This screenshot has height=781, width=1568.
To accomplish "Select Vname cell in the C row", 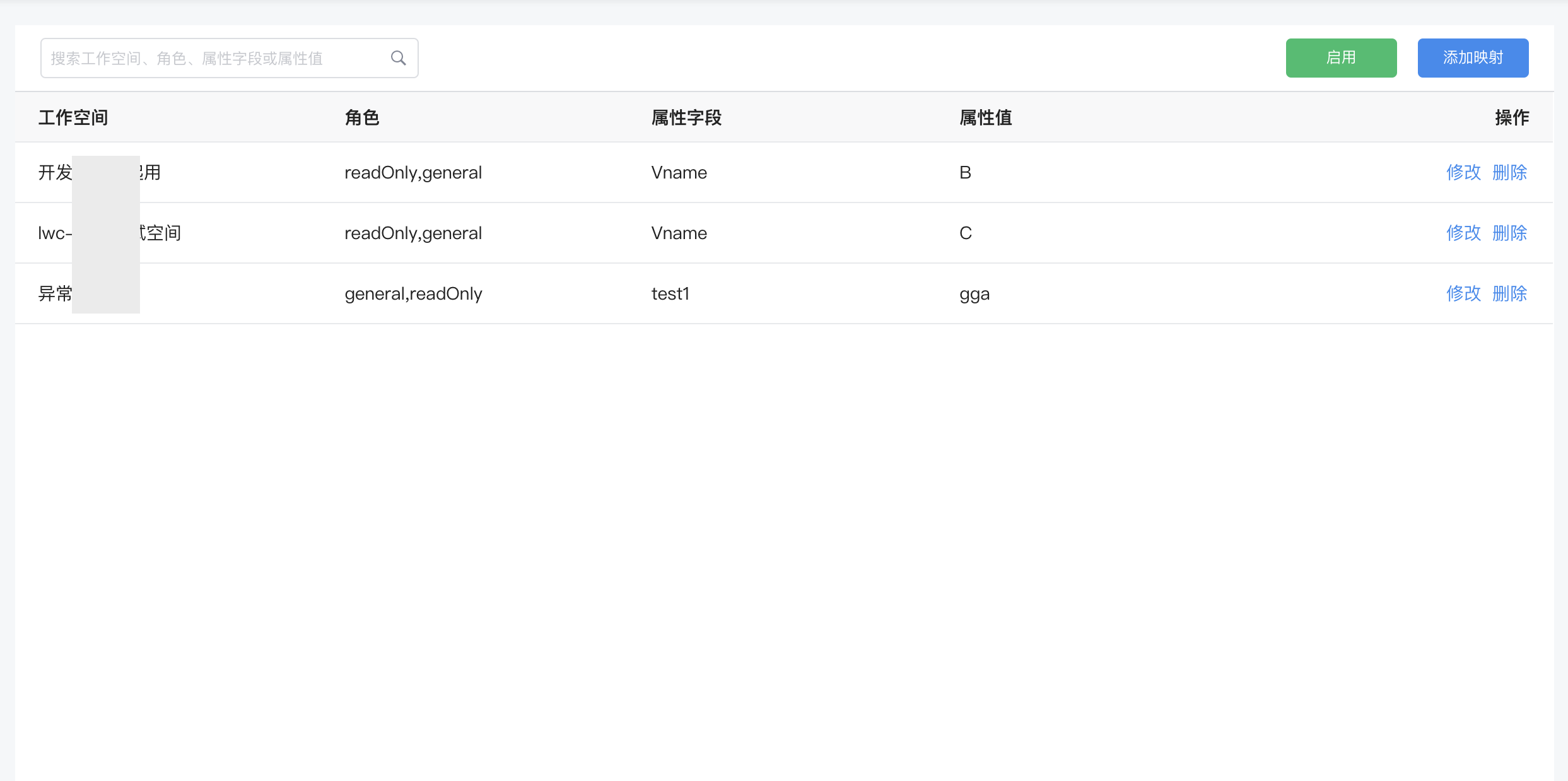I will pos(679,233).
